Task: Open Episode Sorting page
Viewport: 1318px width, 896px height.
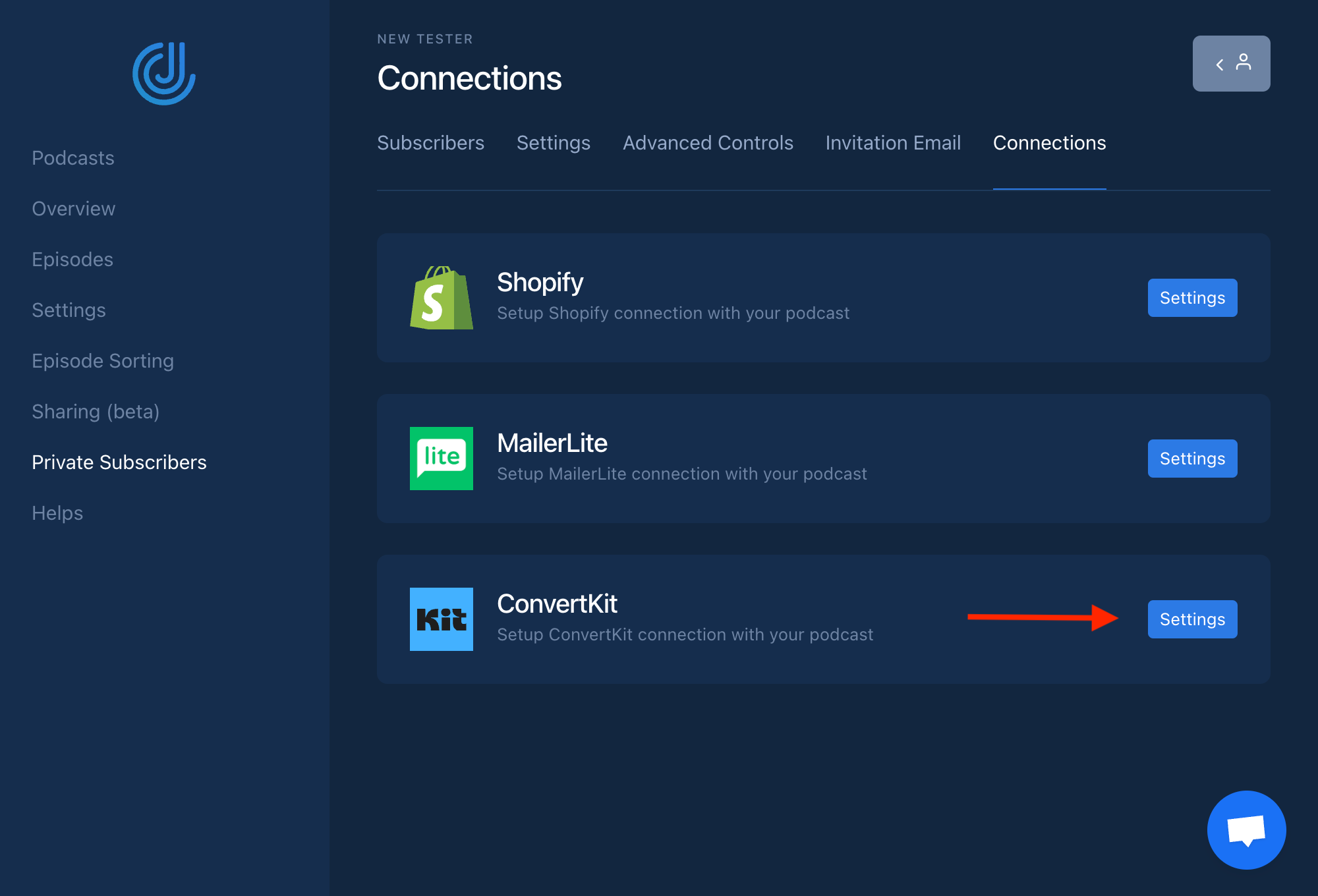Action: (x=103, y=361)
